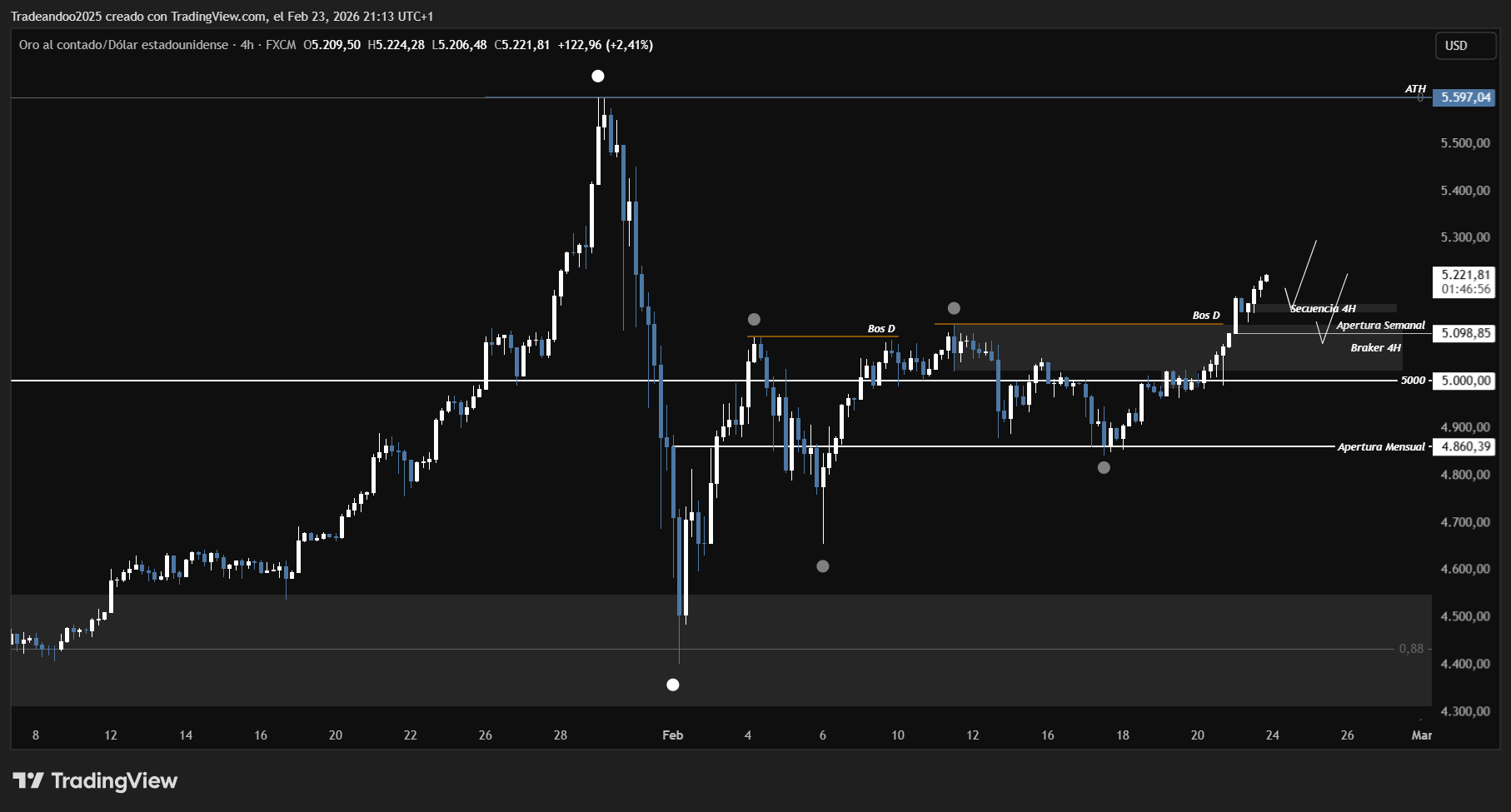Select the current price label 5.221,81
This screenshot has height=812, width=1511.
(x=1466, y=275)
